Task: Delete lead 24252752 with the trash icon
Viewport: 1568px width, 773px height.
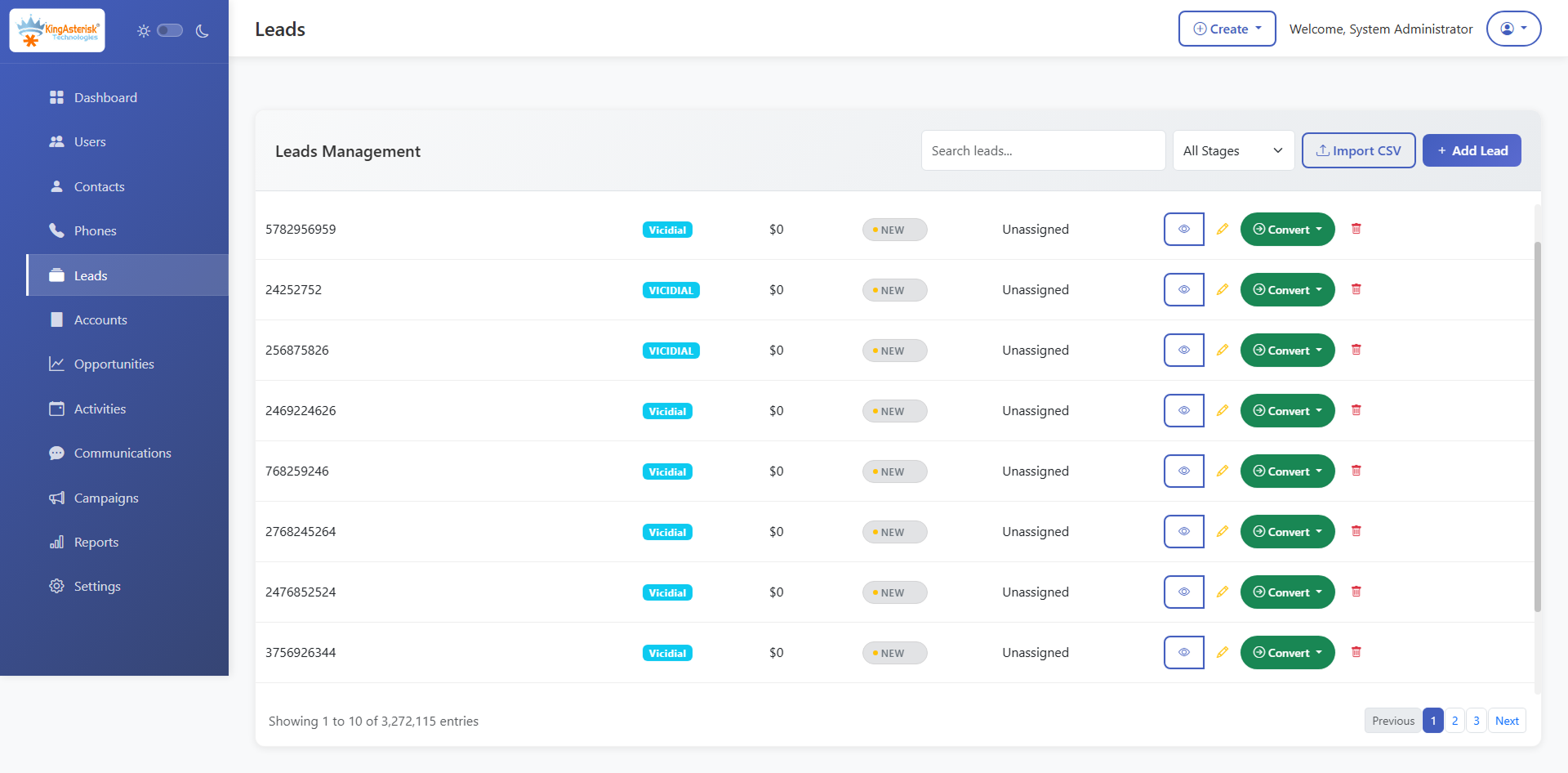Action: click(1356, 289)
